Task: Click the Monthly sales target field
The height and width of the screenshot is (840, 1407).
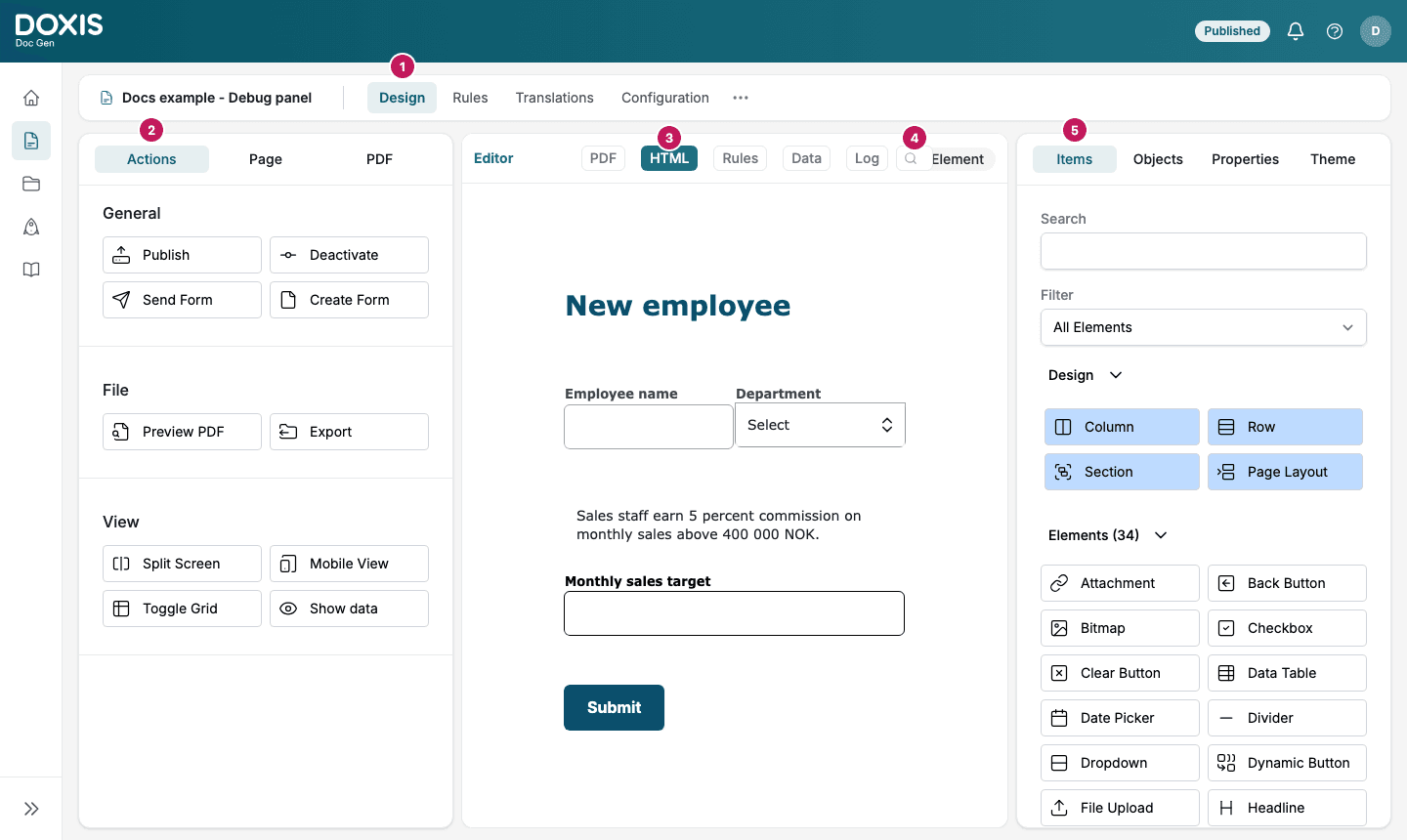Action: pos(734,613)
